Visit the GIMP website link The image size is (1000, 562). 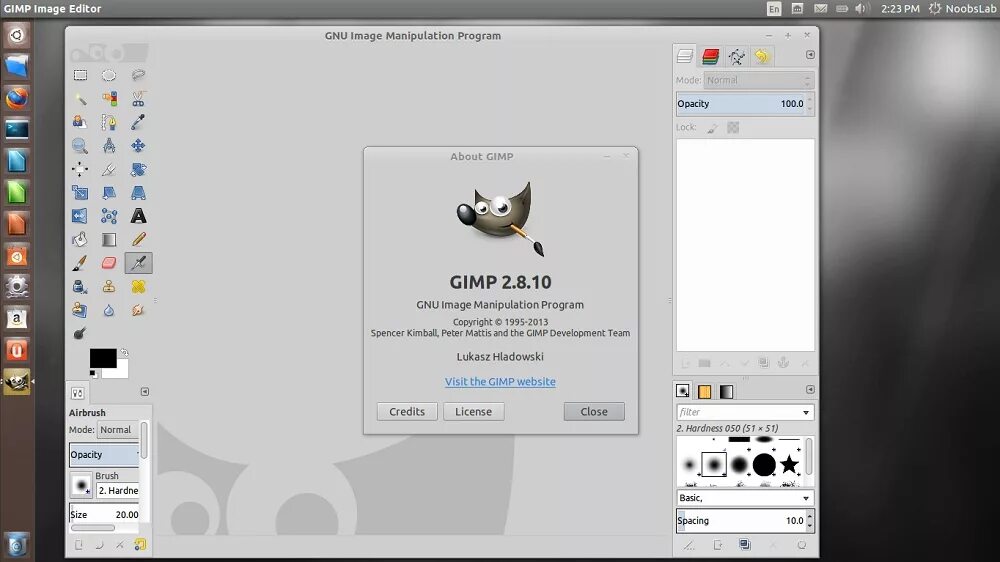pyautogui.click(x=500, y=381)
